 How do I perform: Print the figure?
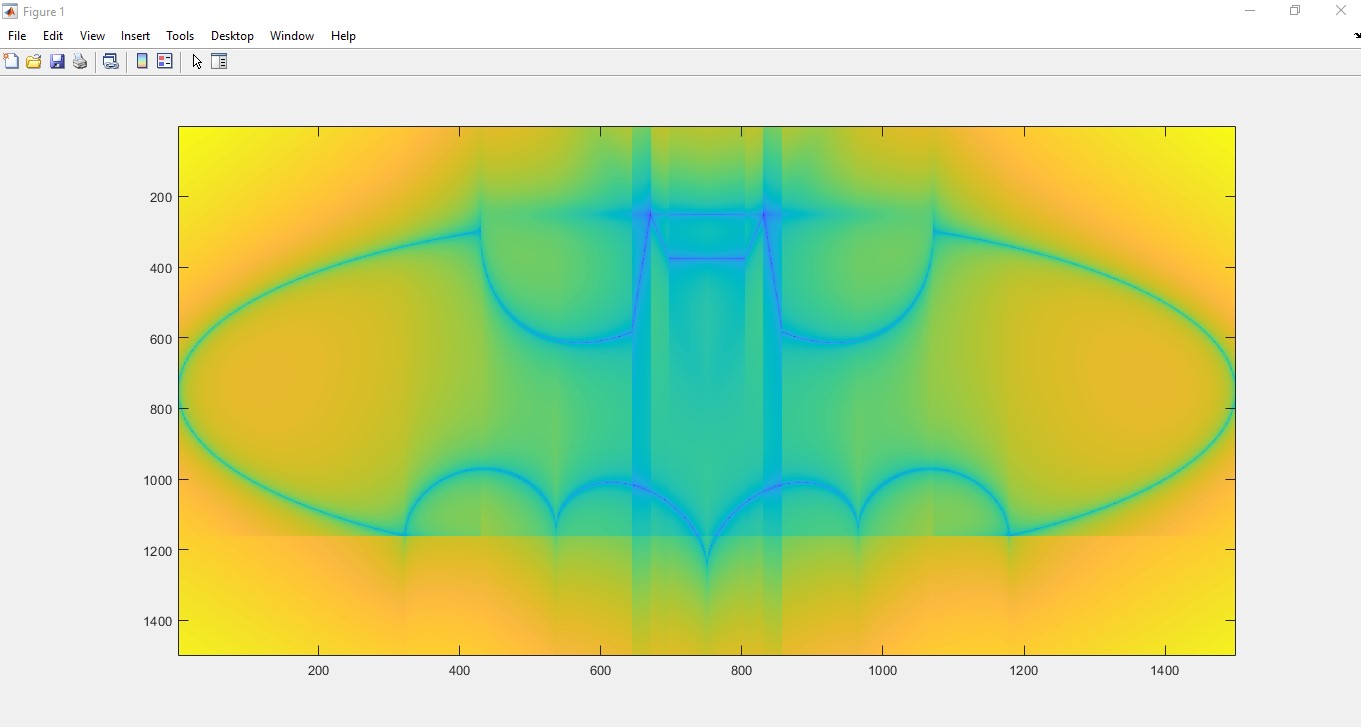79,61
